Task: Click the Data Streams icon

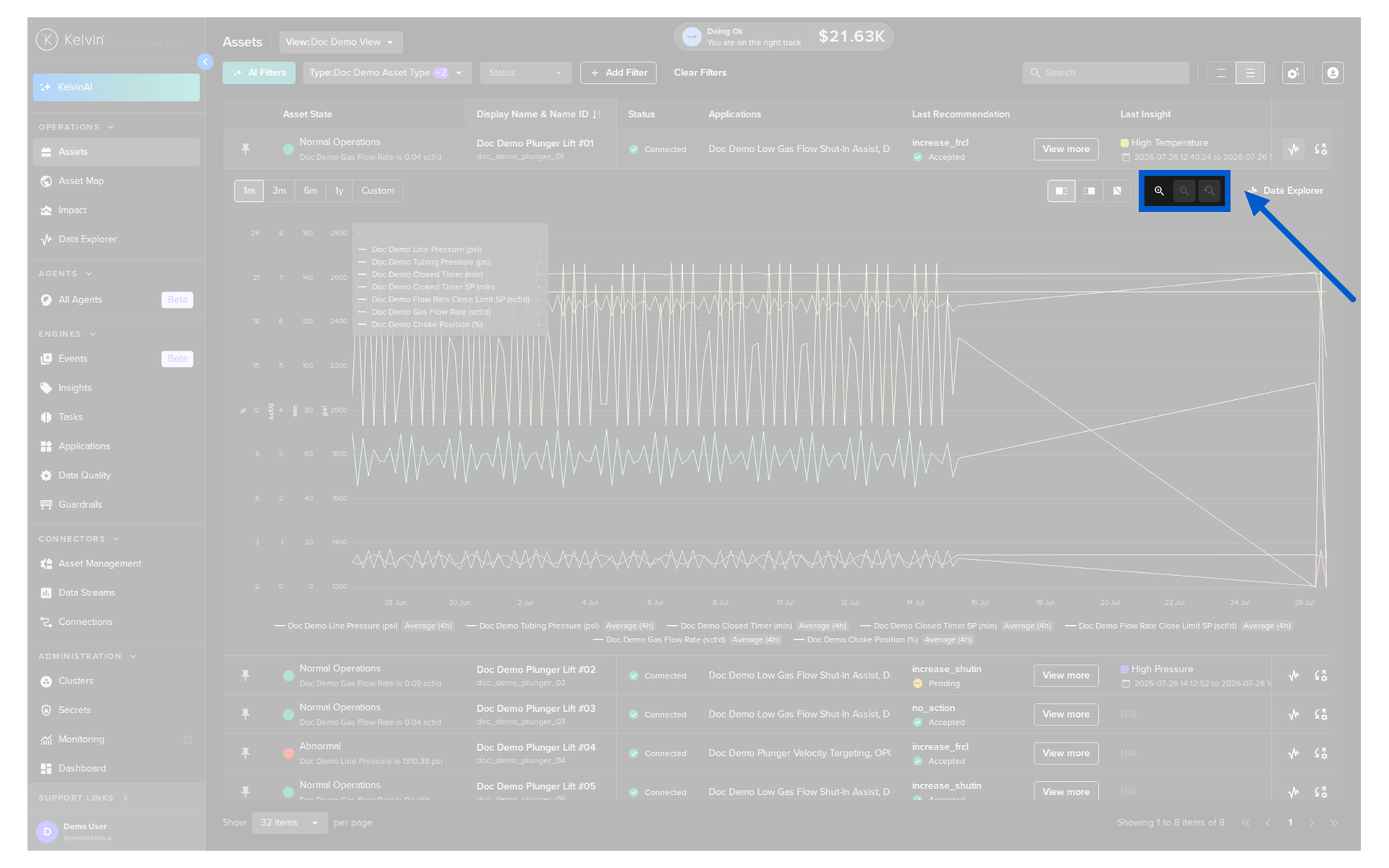Action: tap(46, 593)
